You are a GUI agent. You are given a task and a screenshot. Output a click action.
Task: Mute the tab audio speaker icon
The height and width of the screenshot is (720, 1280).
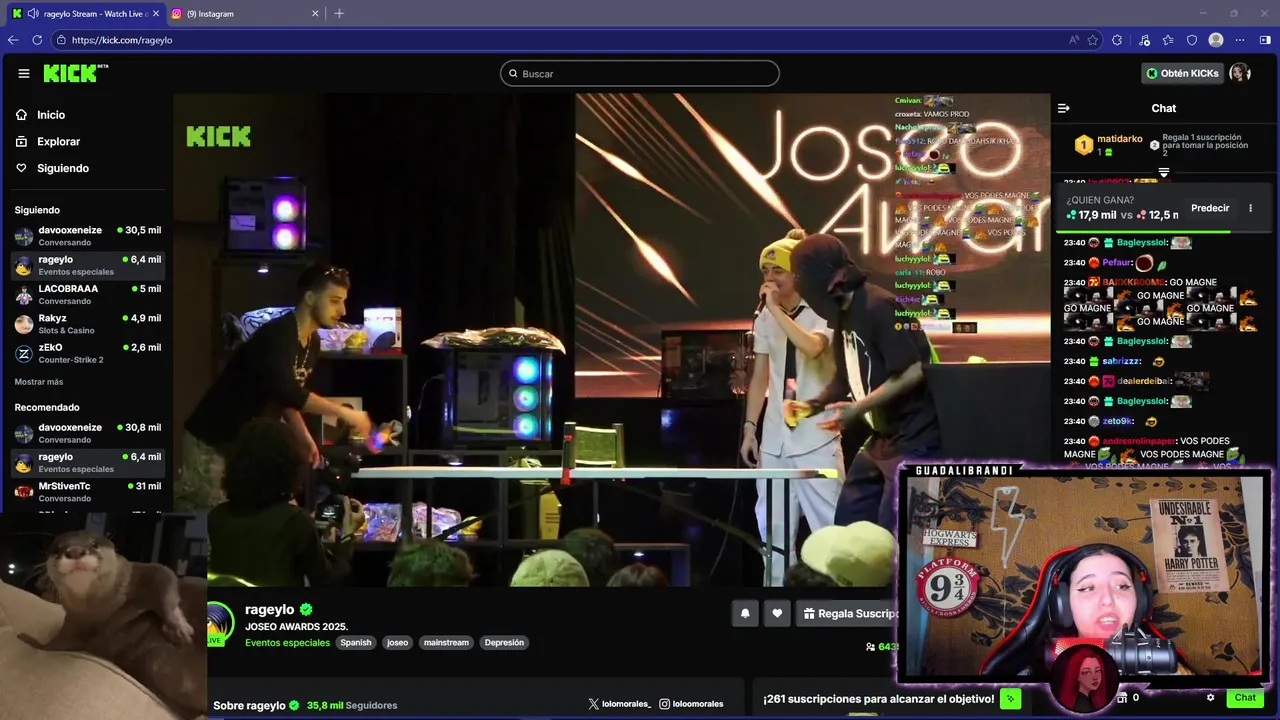click(33, 13)
